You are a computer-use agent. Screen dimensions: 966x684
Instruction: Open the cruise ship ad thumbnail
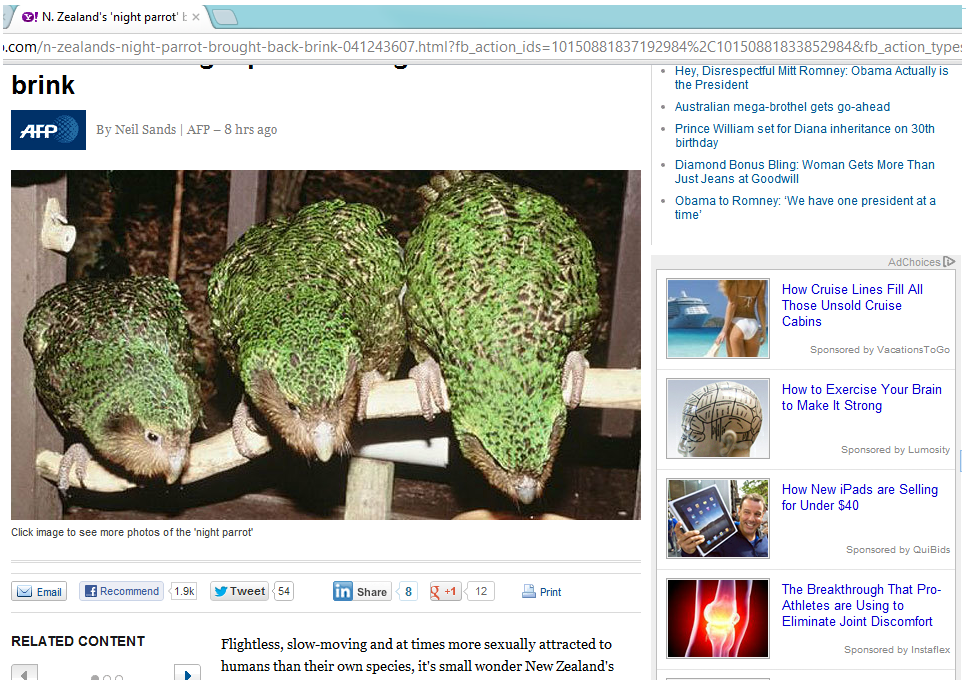718,319
